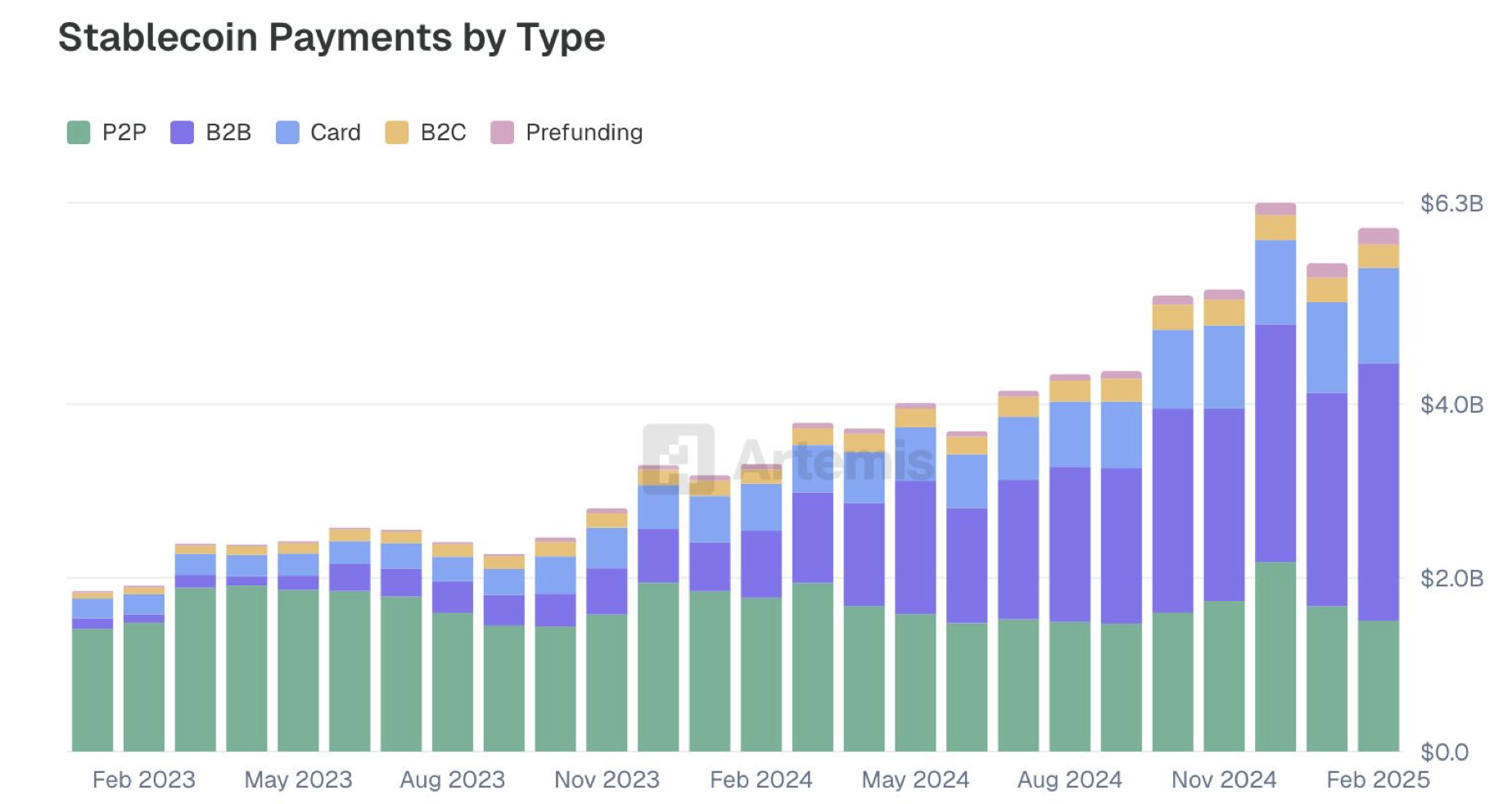The width and height of the screenshot is (1512, 804).
Task: Select the Nov 2024 x-axis label
Action: coord(1224,779)
